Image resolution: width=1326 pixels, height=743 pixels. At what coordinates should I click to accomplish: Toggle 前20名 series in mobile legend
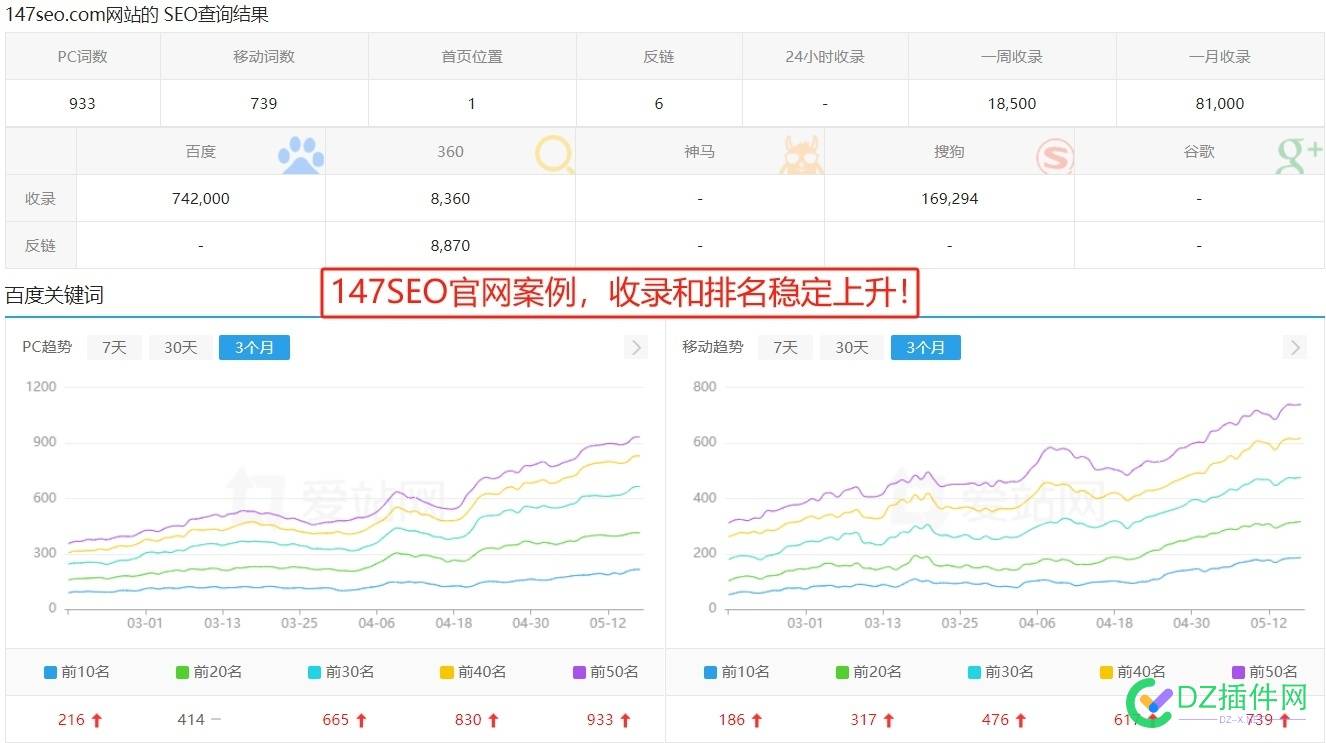[869, 672]
